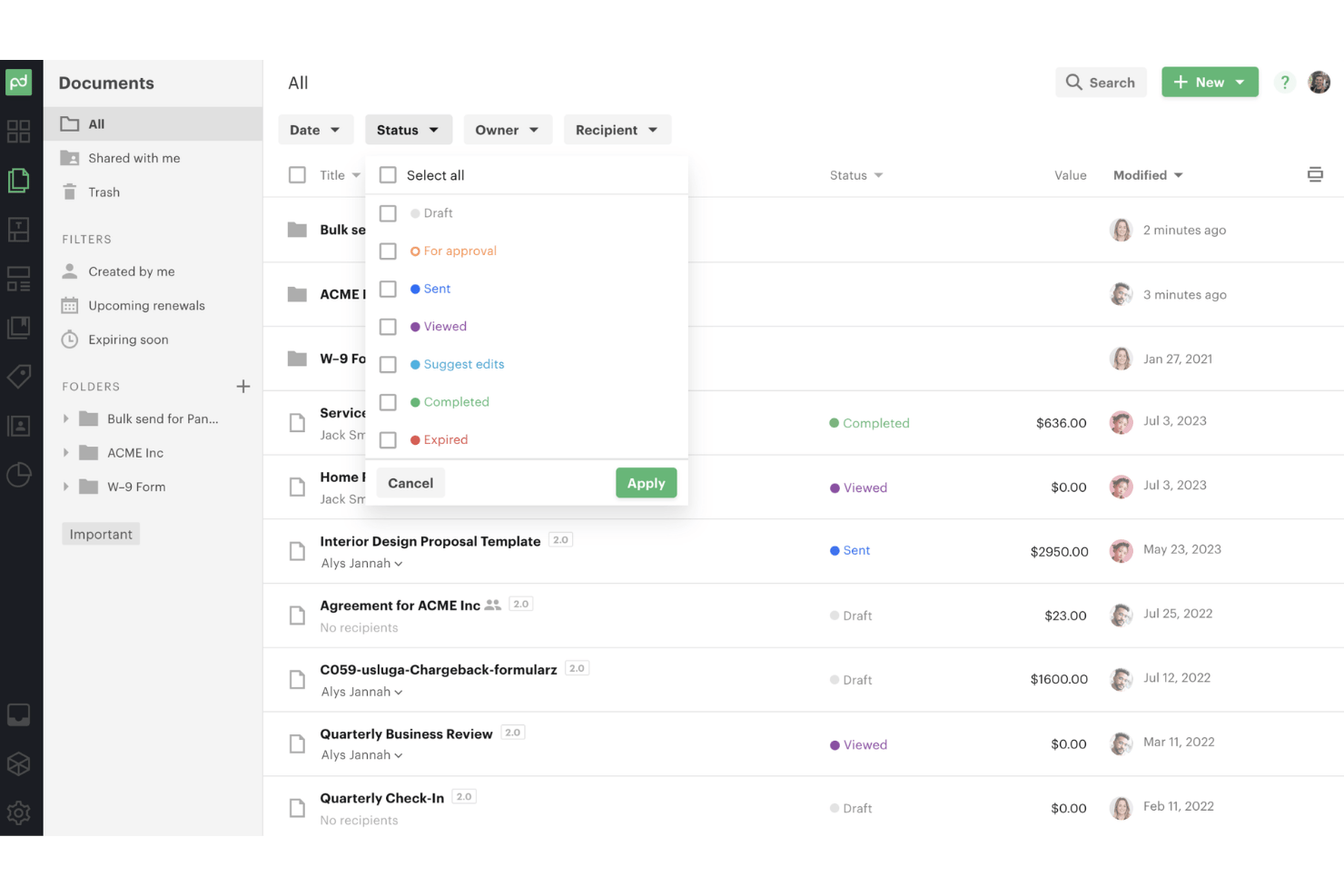Click the Important tag
1344x896 pixels.
tap(101, 535)
